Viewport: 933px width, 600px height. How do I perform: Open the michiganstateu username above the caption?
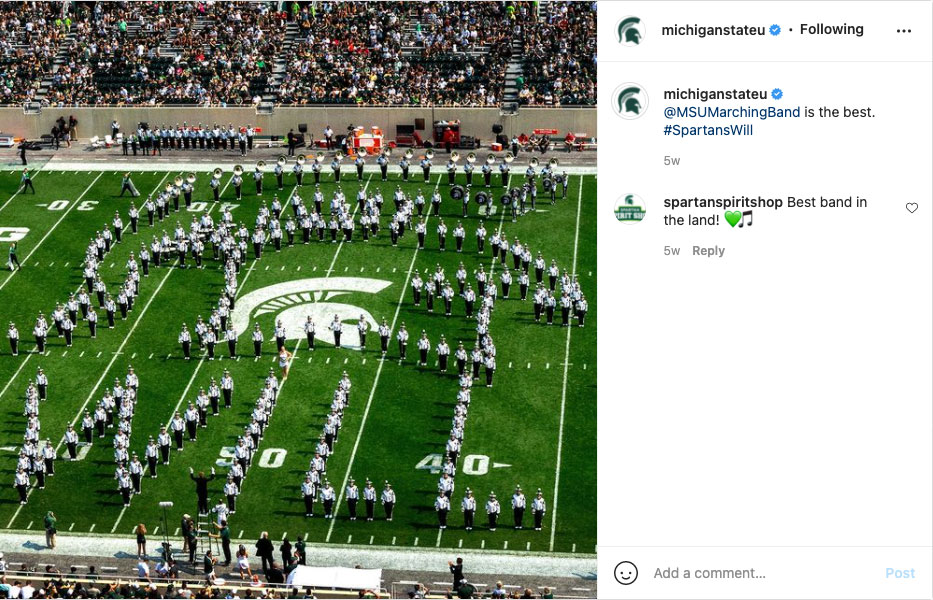coord(715,94)
